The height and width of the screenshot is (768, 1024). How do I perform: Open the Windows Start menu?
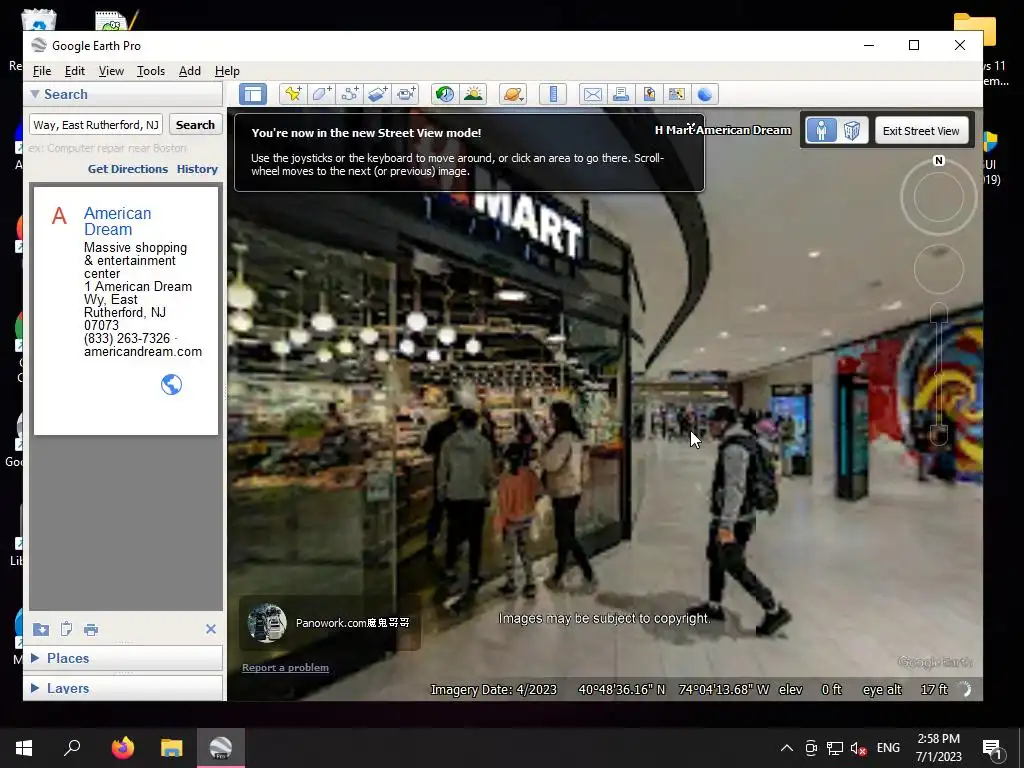click(24, 748)
